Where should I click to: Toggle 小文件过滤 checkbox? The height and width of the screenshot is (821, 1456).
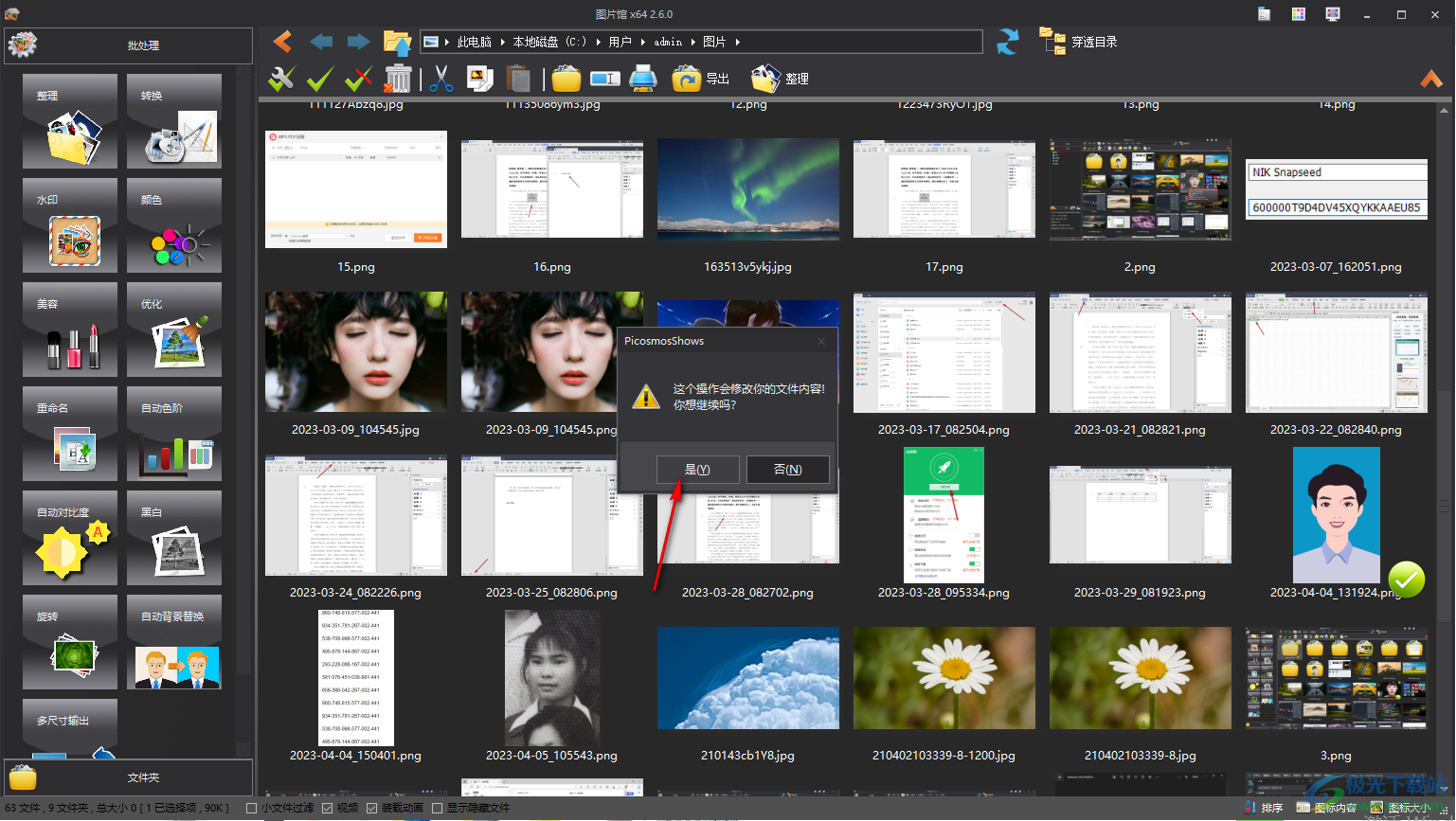coord(252,808)
